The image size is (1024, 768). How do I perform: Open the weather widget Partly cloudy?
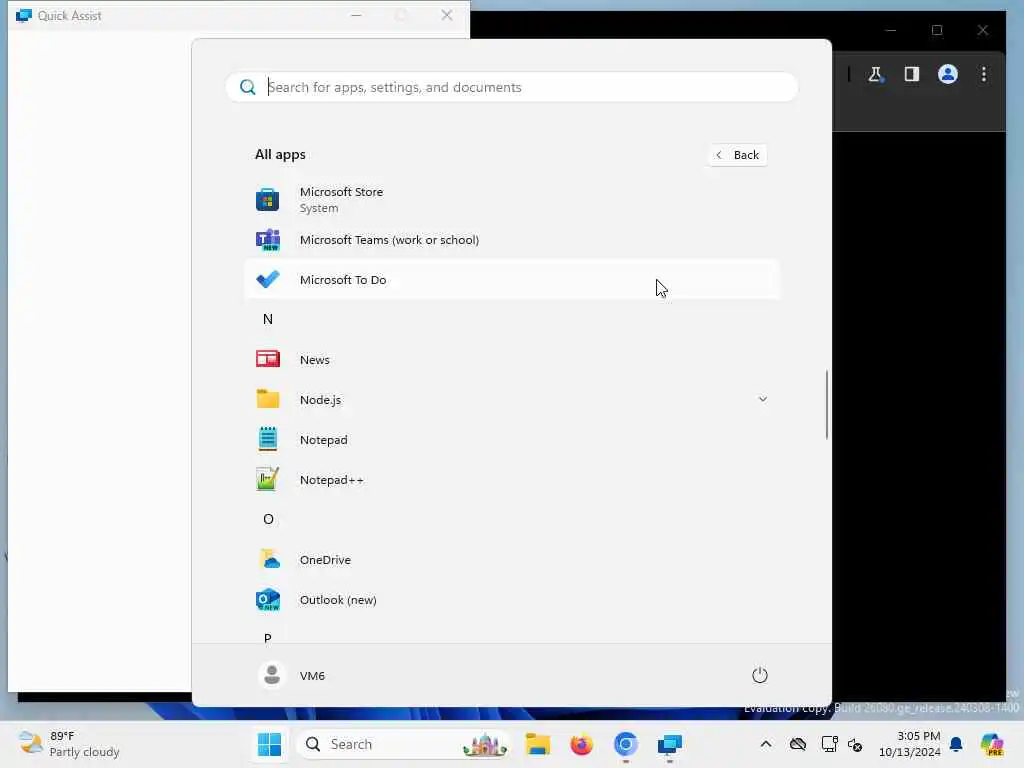69,744
